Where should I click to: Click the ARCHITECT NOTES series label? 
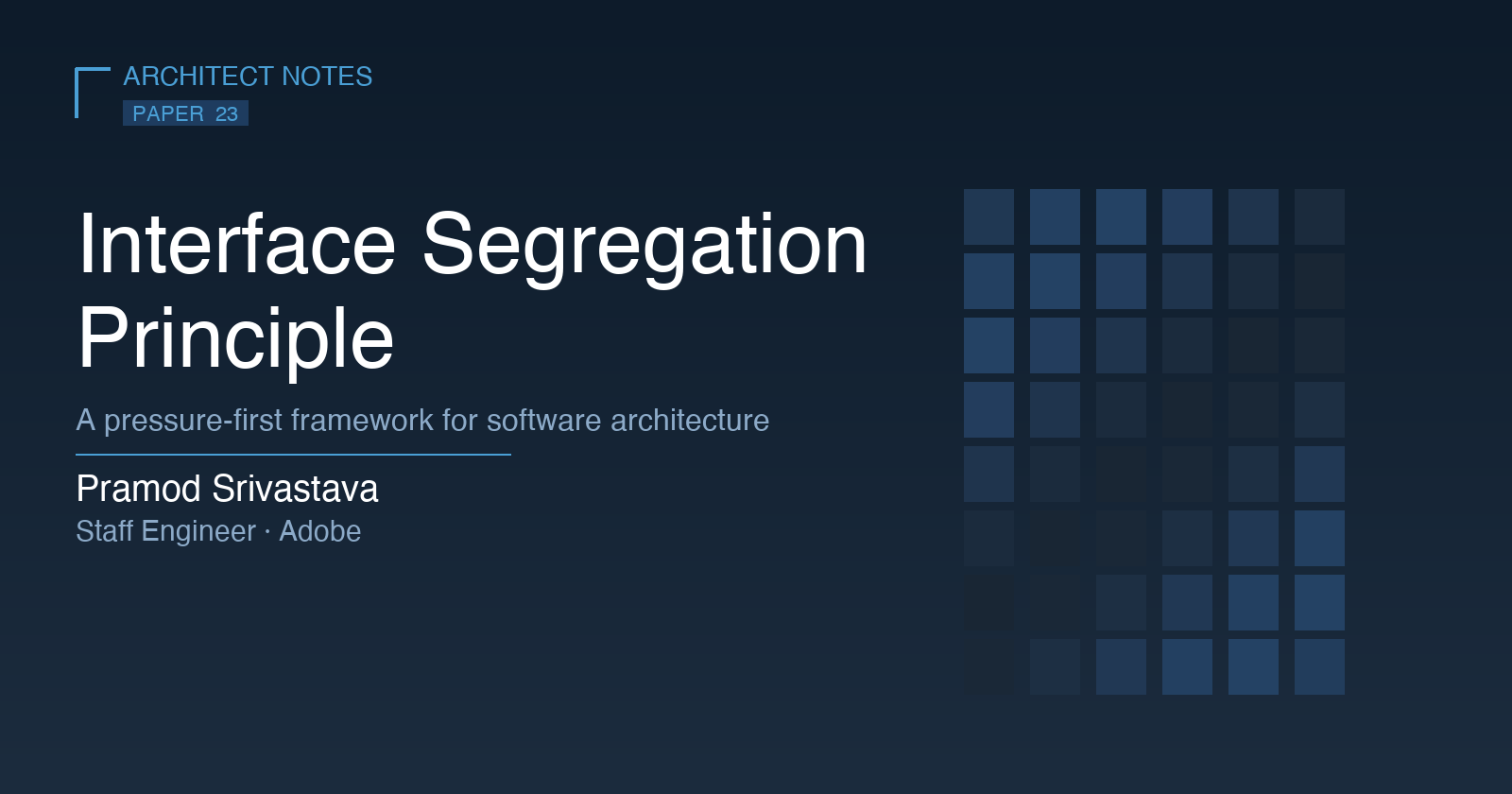(248, 77)
